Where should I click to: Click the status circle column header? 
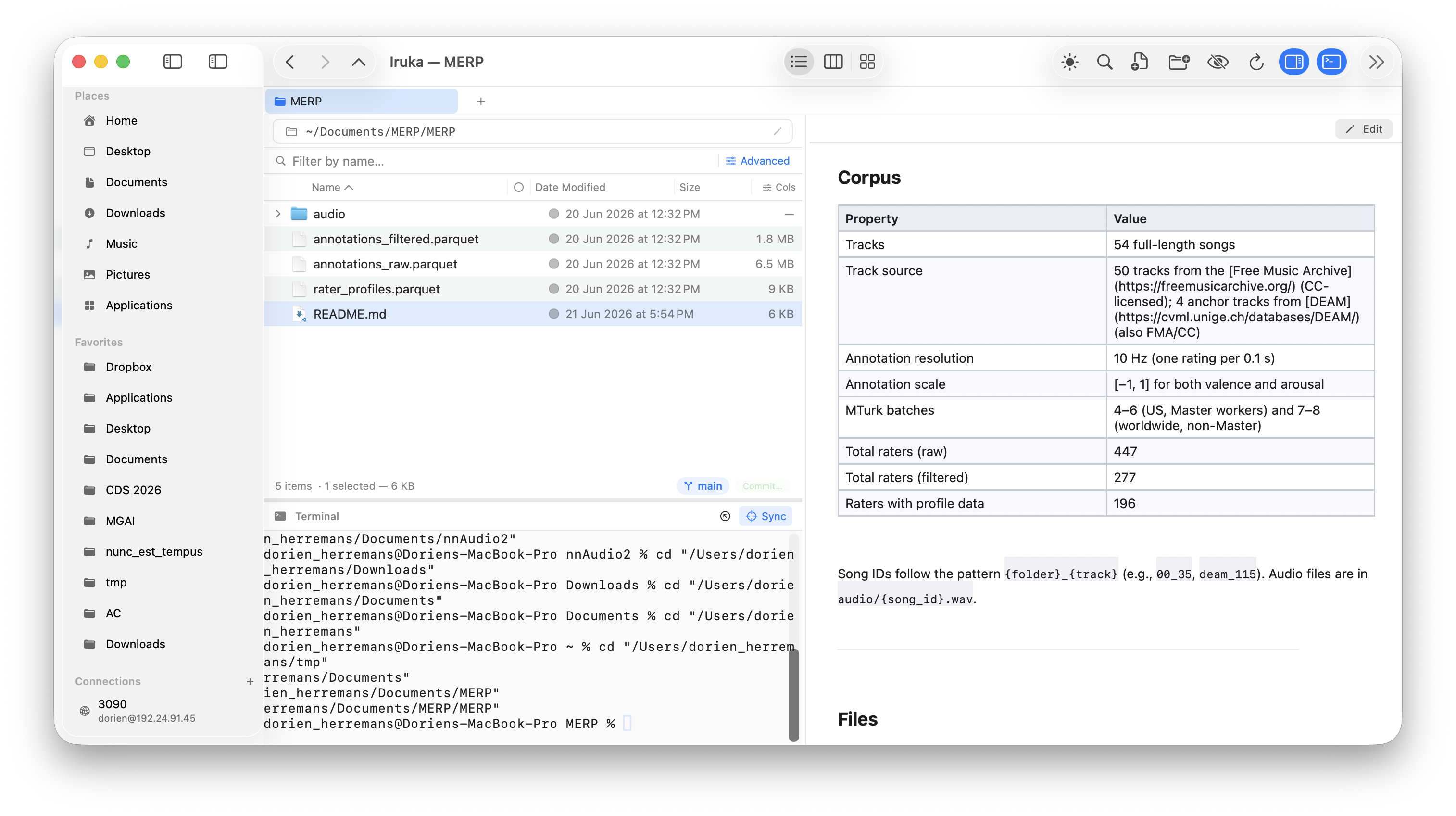pos(518,187)
